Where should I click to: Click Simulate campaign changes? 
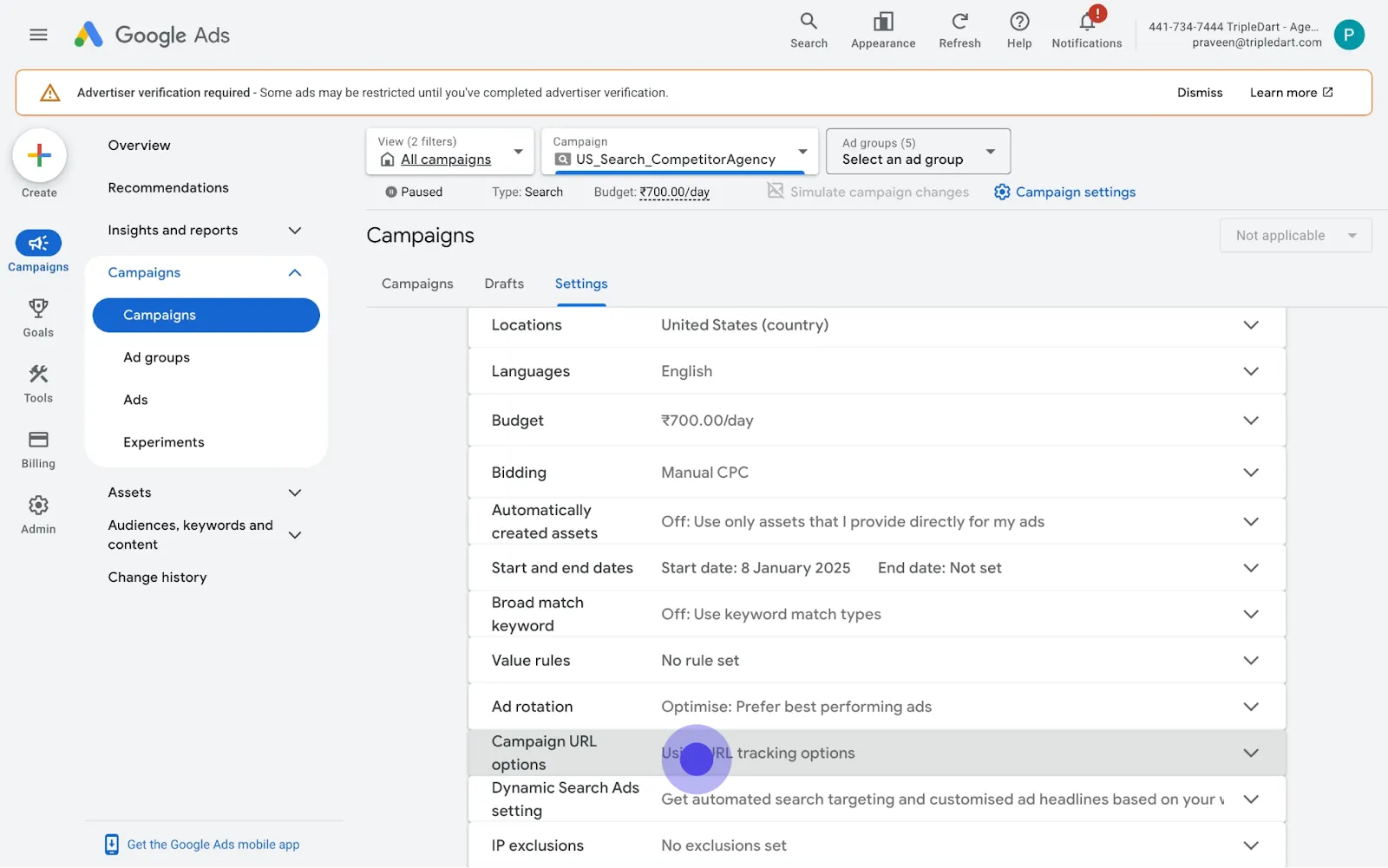click(x=880, y=192)
